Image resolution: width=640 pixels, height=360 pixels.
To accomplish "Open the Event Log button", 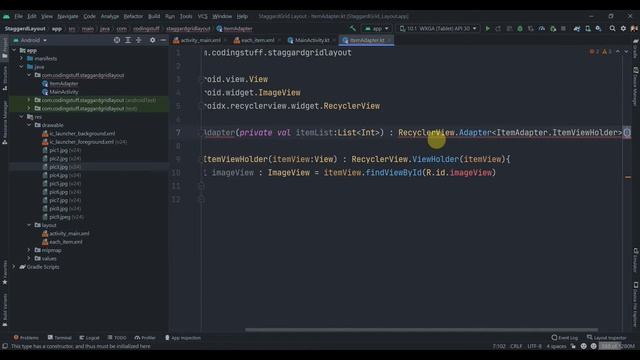I will [x=564, y=338].
